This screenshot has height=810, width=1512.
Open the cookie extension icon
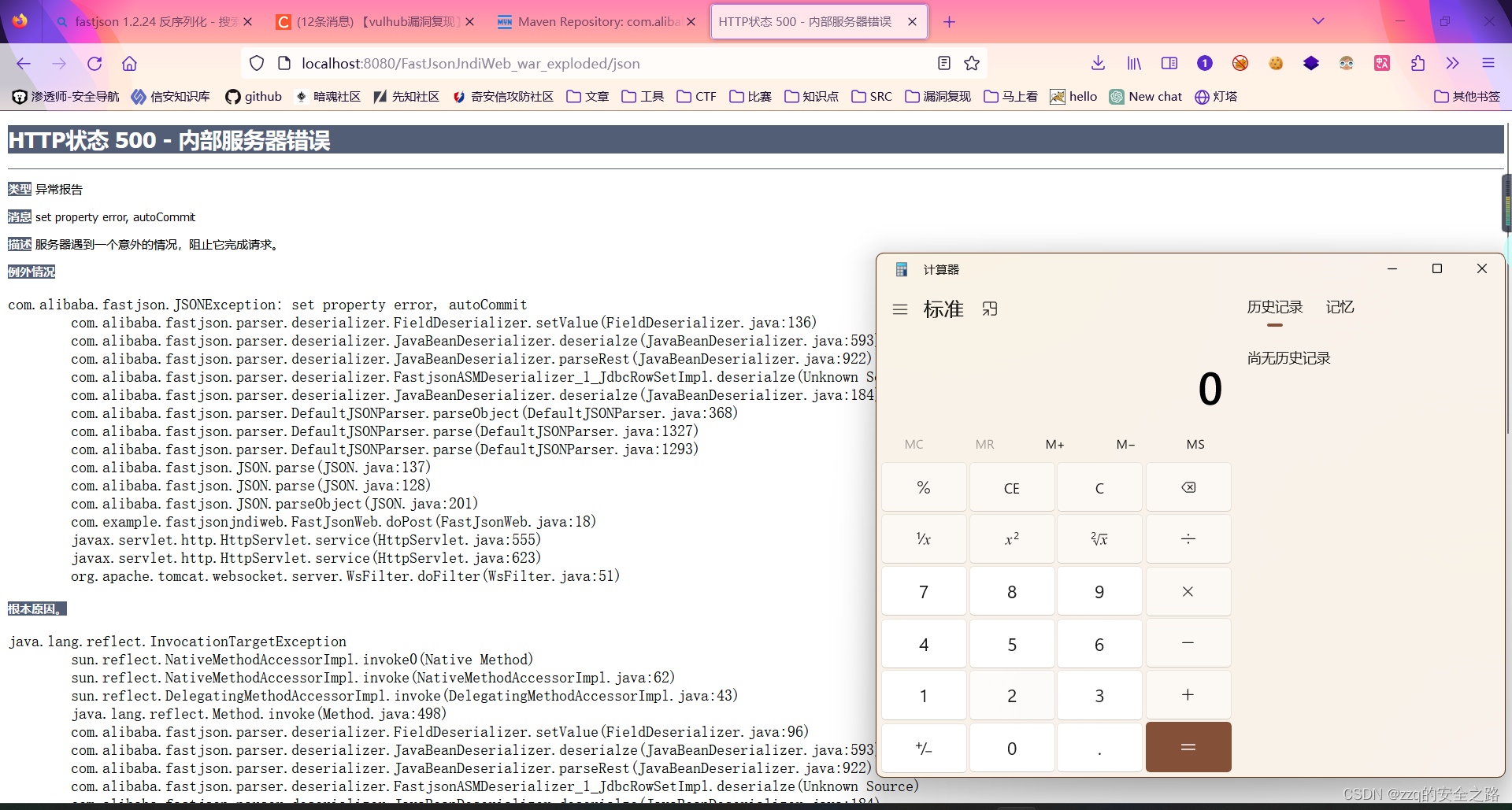(1276, 64)
